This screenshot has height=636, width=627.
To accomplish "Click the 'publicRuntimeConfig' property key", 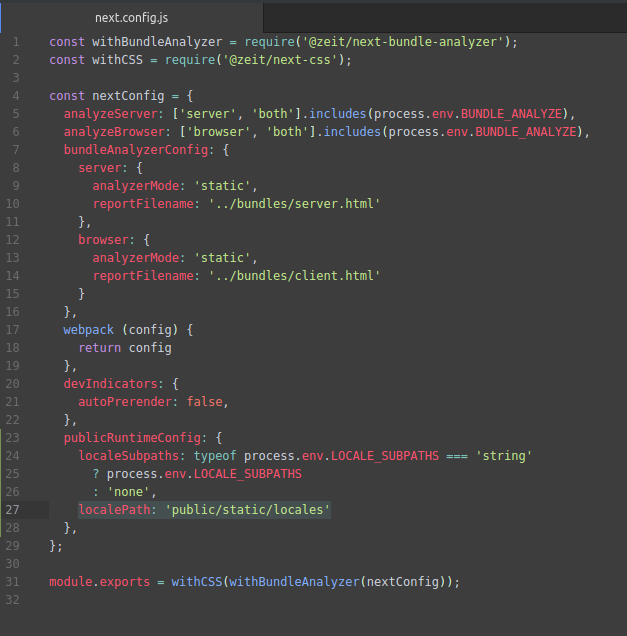I will tap(132, 438).
